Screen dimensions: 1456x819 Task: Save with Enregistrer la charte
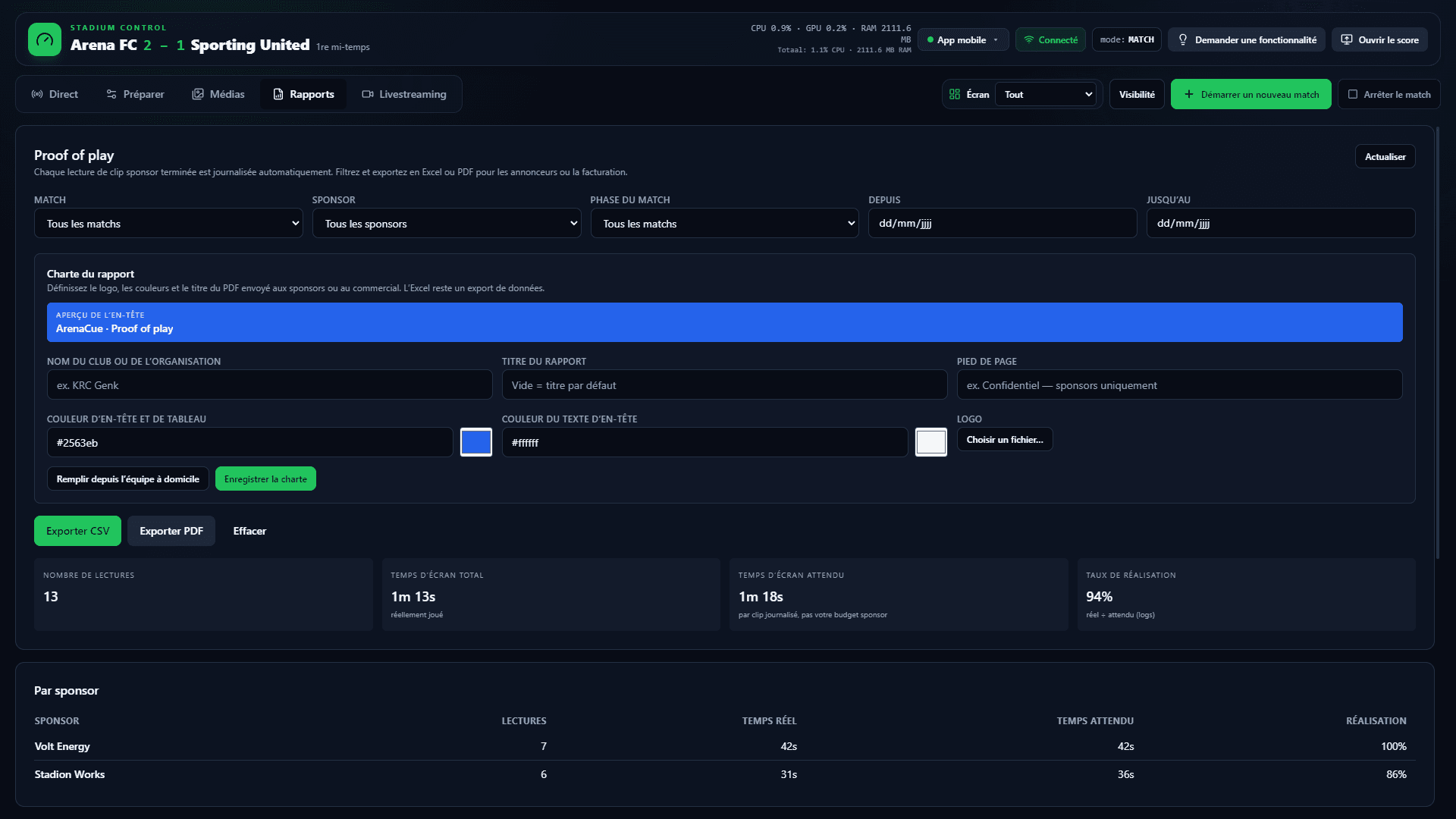pos(265,479)
